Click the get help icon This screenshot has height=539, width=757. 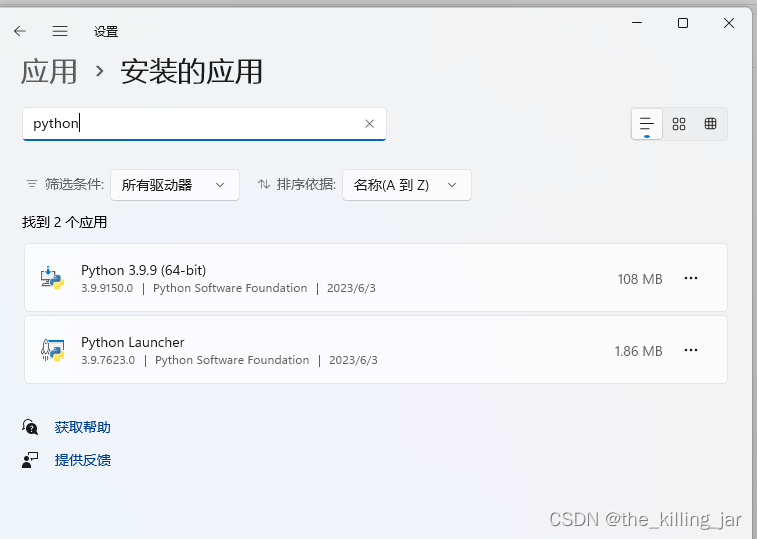[30, 427]
